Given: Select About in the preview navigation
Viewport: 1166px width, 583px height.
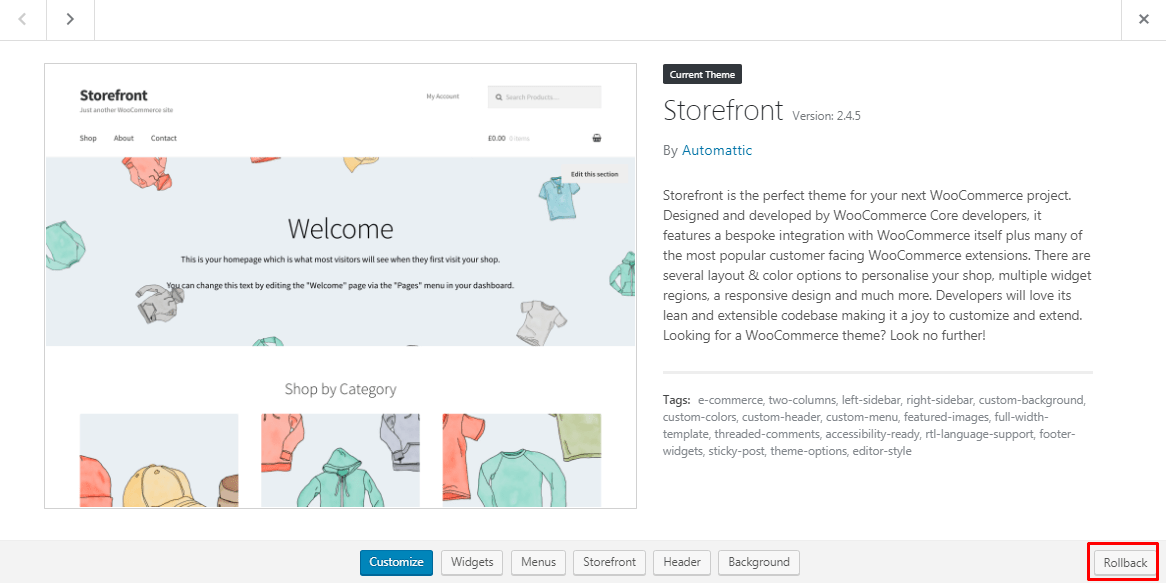Looking at the screenshot, I should coord(123,138).
